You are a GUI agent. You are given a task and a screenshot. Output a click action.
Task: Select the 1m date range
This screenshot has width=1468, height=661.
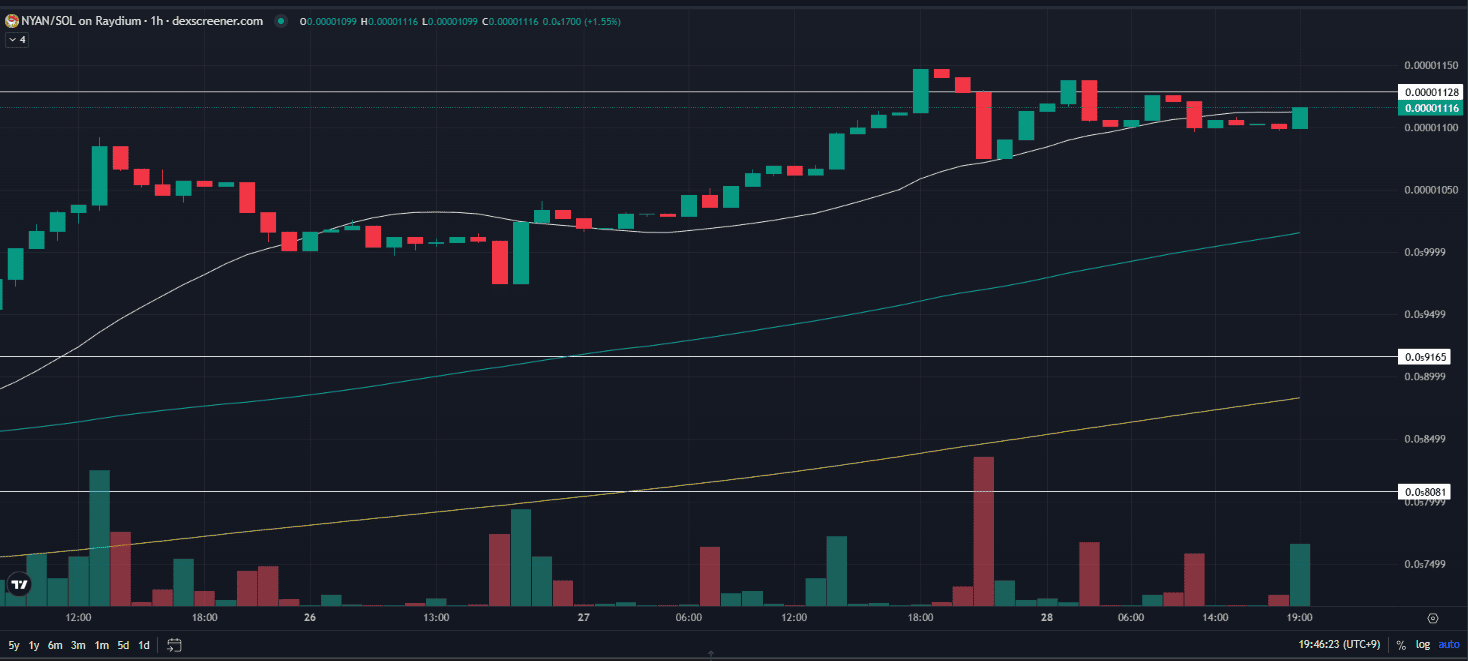101,645
